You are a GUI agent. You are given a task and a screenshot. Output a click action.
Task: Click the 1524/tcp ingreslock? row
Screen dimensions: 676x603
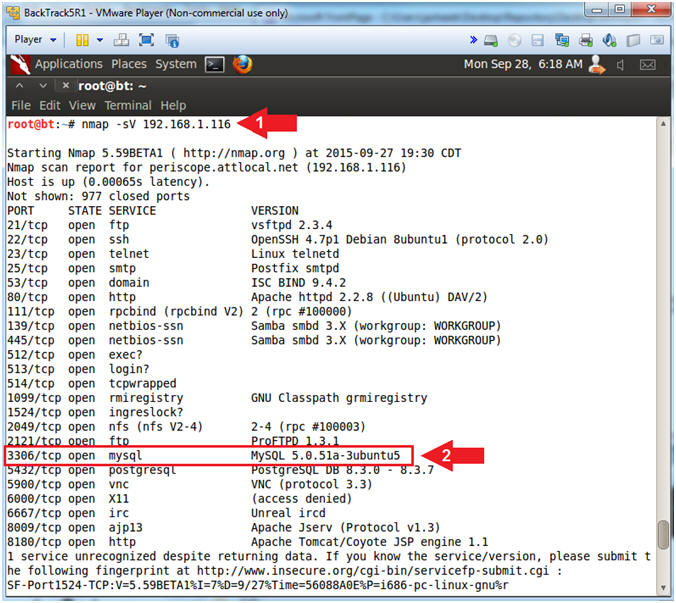click(95, 412)
